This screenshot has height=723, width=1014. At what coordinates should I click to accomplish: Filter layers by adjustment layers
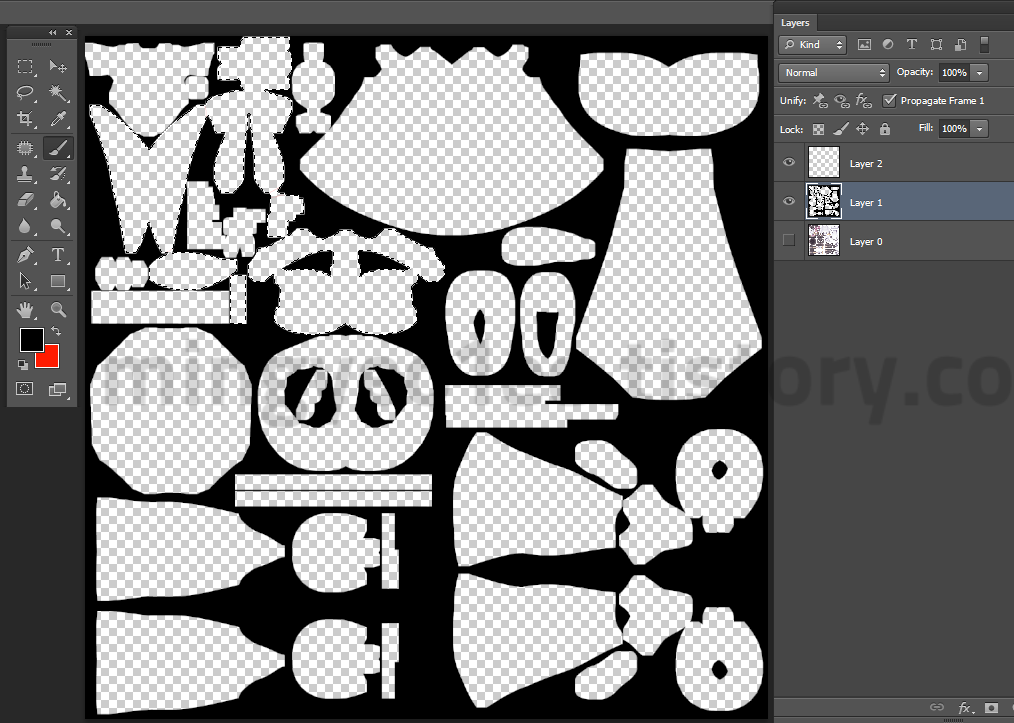pos(888,45)
